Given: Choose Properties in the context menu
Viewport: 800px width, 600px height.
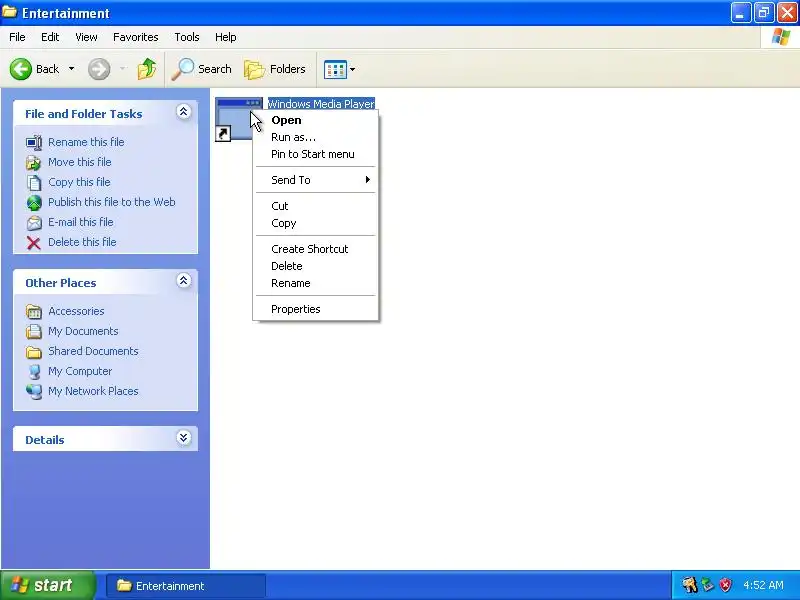Looking at the screenshot, I should point(316,309).
